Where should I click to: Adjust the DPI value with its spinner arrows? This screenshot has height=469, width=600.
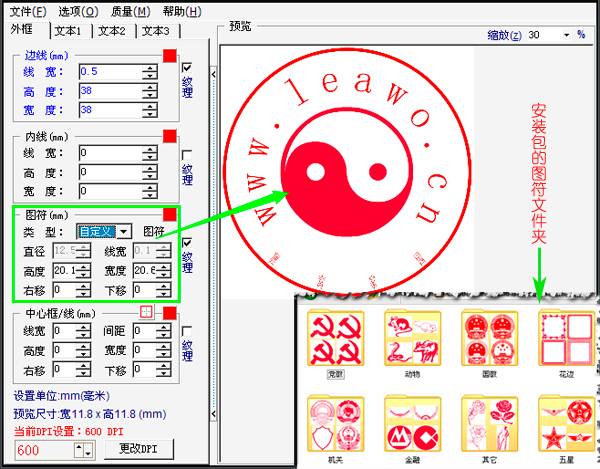pyautogui.click(x=84, y=450)
